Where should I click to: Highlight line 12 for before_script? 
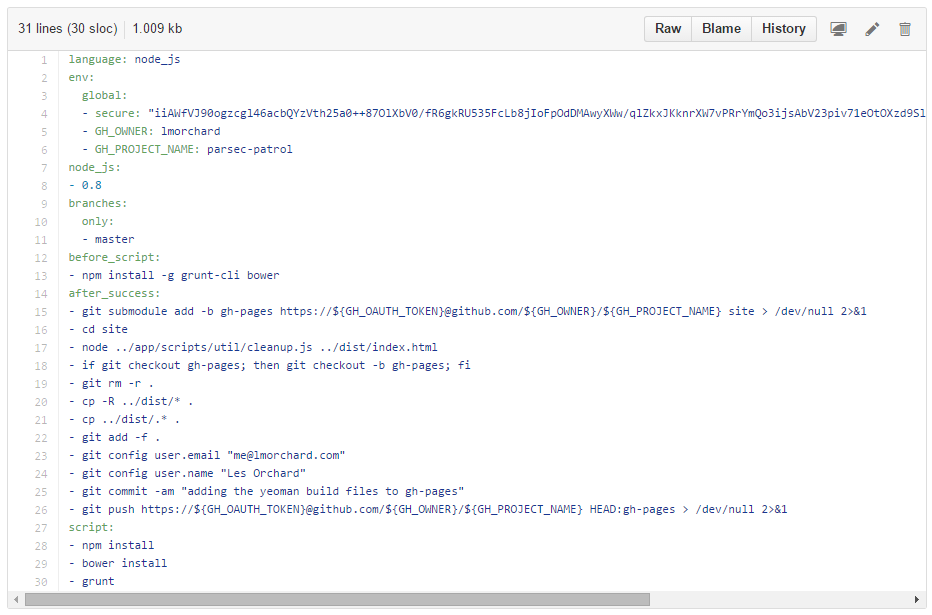coord(41,258)
